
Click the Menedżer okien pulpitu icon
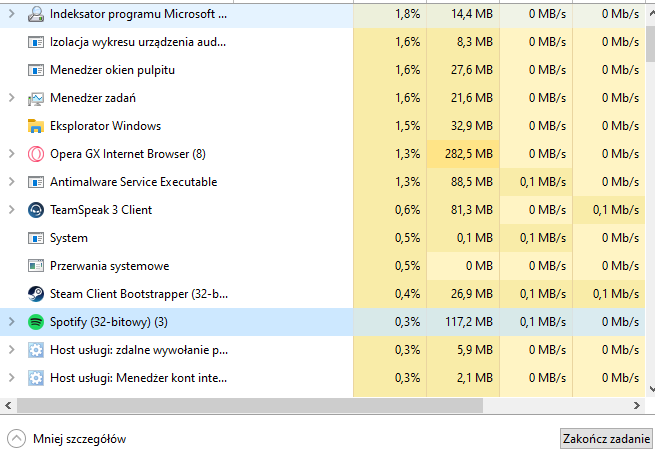tap(36, 70)
